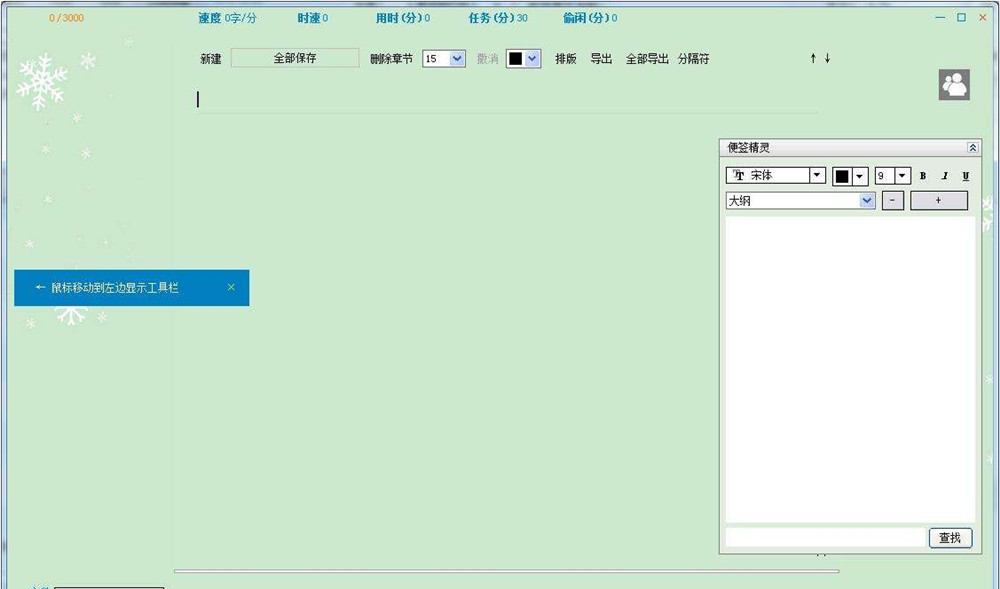Open the 宋体 font family dropdown

[x=815, y=175]
